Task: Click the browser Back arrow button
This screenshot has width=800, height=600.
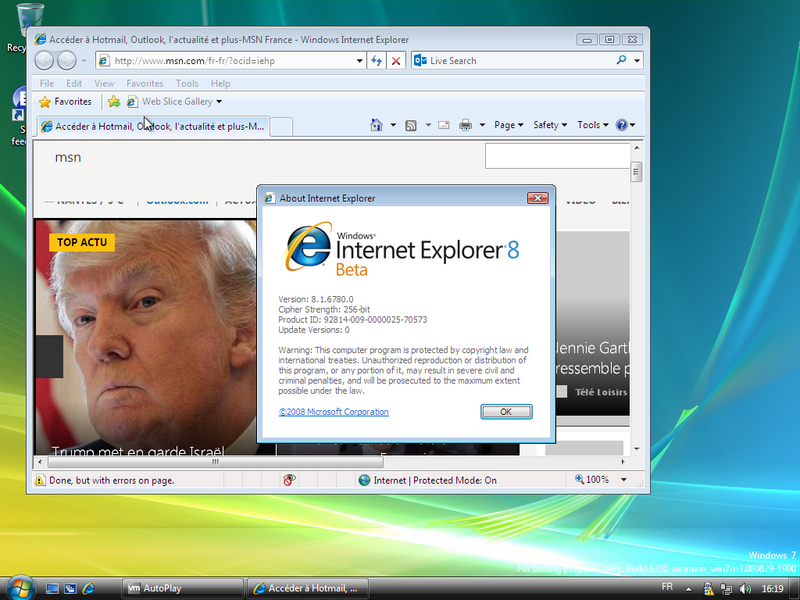Action: [x=46, y=61]
